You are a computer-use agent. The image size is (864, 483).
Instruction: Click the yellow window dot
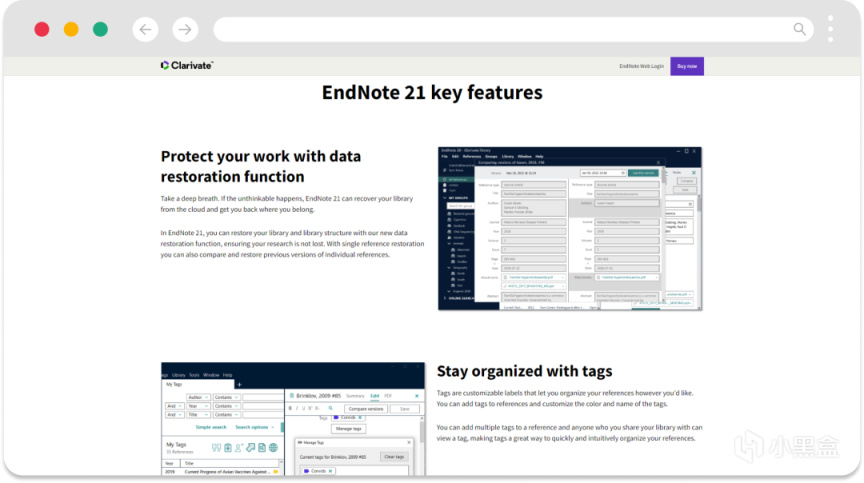(71, 29)
